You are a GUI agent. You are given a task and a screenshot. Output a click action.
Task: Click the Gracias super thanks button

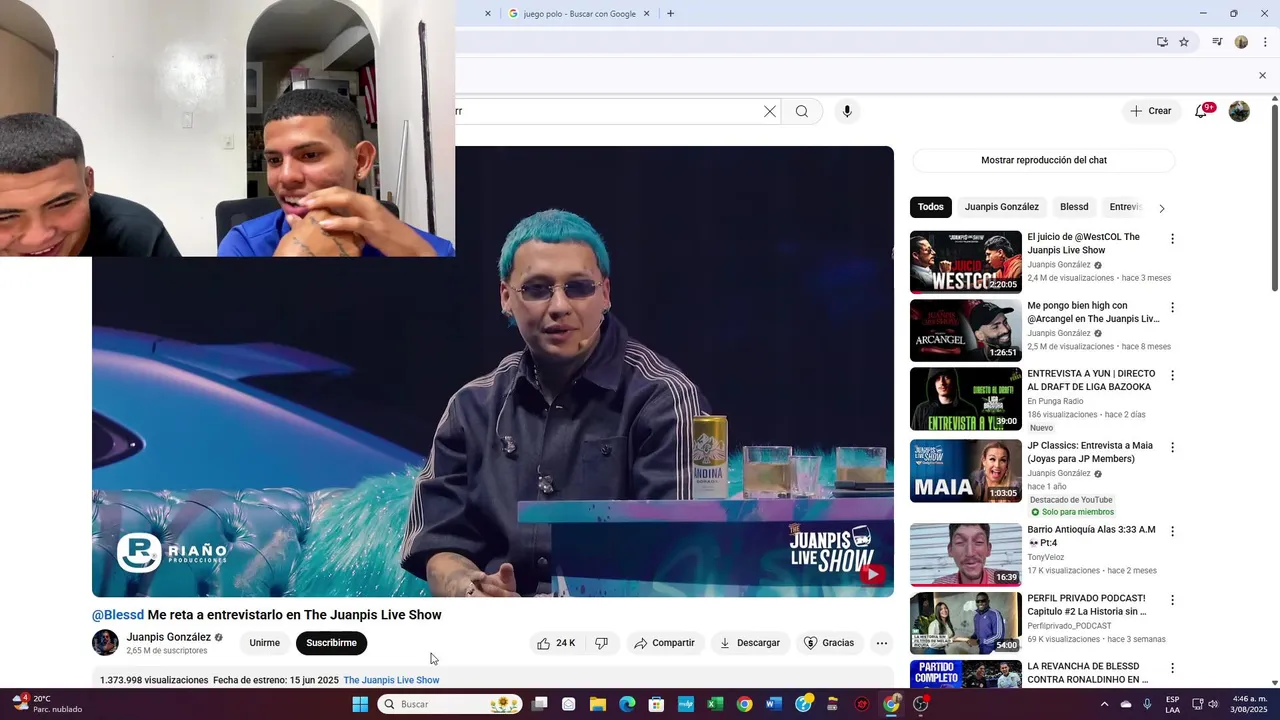[x=829, y=643]
